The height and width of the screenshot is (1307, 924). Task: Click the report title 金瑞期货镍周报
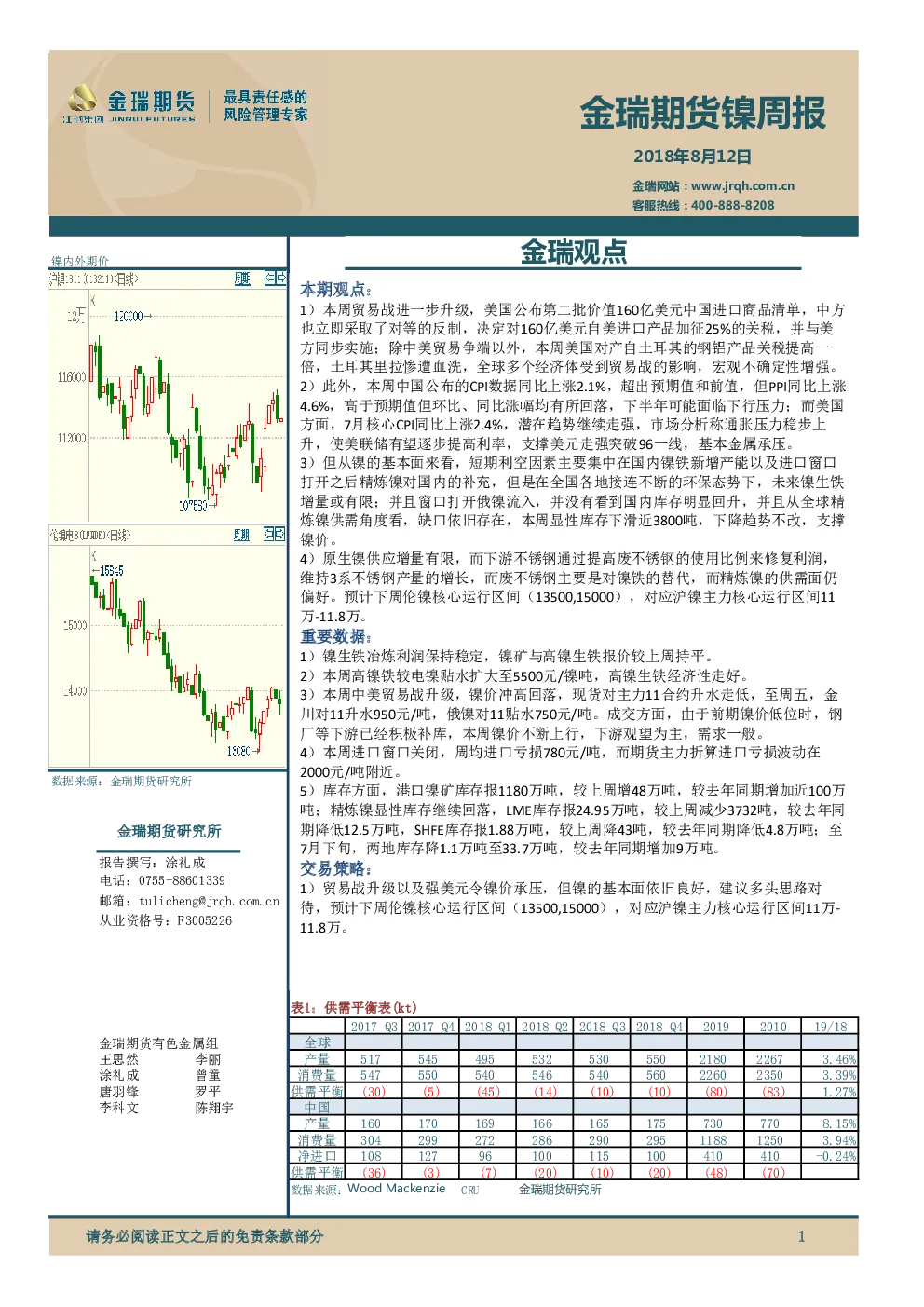pyautogui.click(x=702, y=114)
